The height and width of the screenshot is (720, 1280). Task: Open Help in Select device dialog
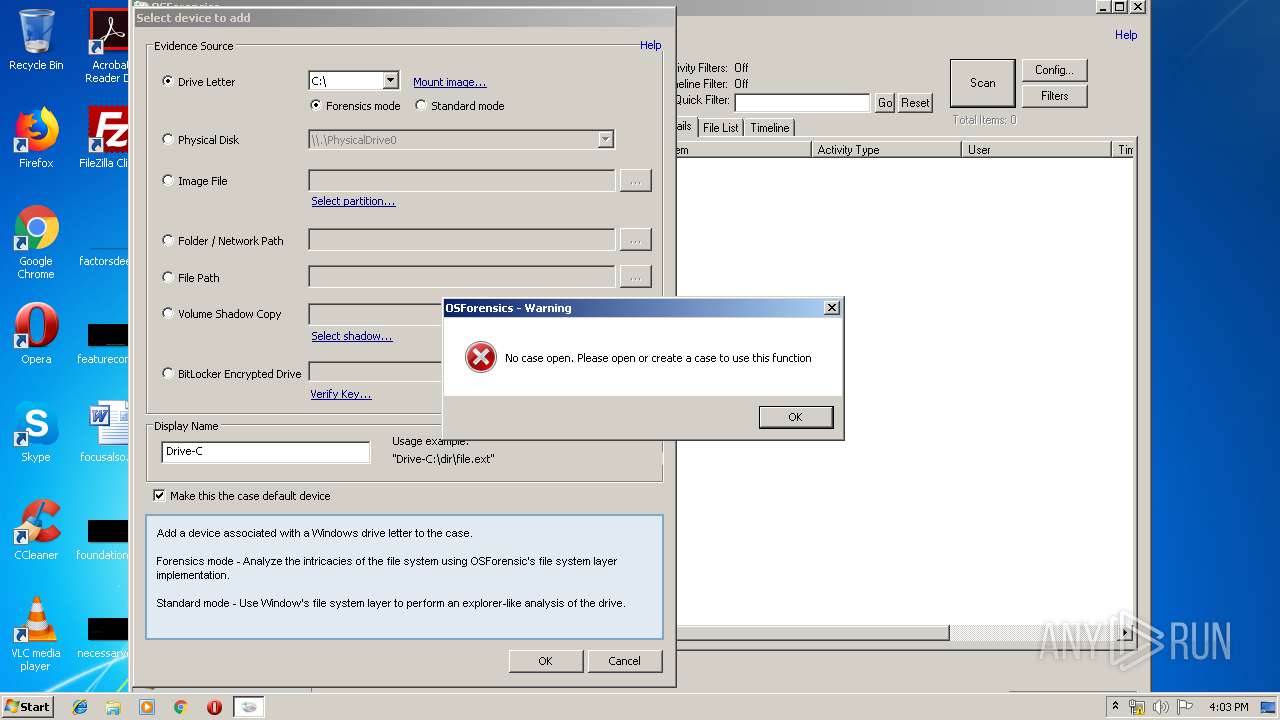[x=650, y=45]
